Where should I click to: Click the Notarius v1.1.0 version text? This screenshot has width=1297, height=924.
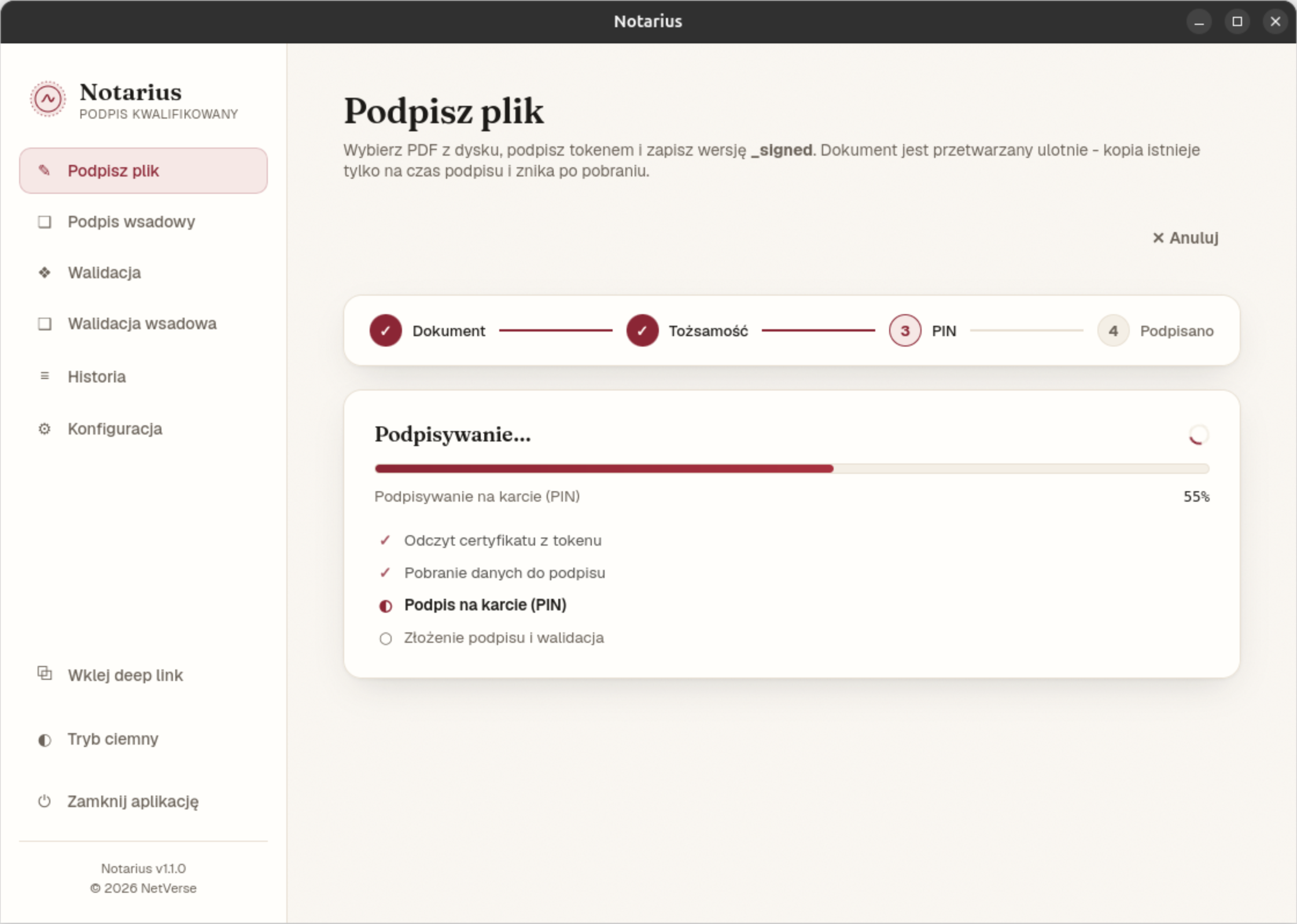pyautogui.click(x=143, y=868)
